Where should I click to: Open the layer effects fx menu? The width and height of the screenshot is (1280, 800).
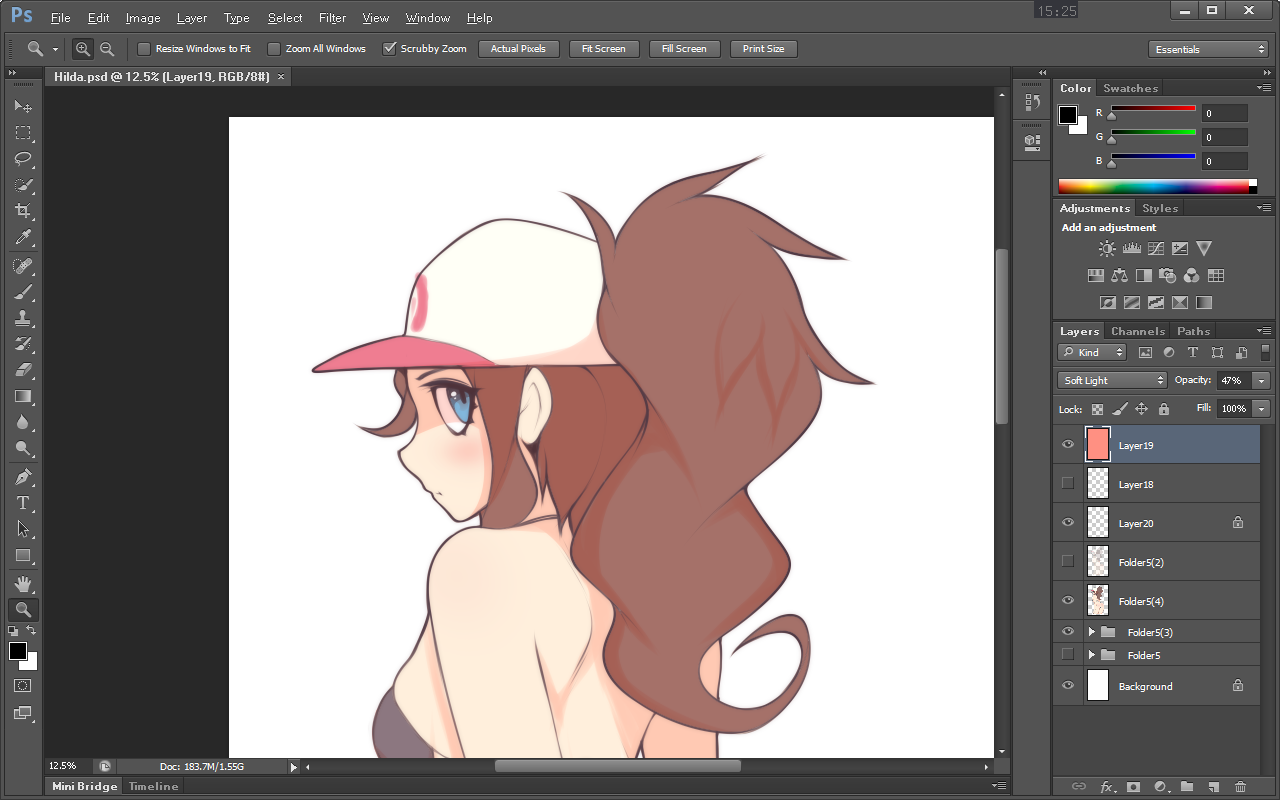click(1107, 787)
